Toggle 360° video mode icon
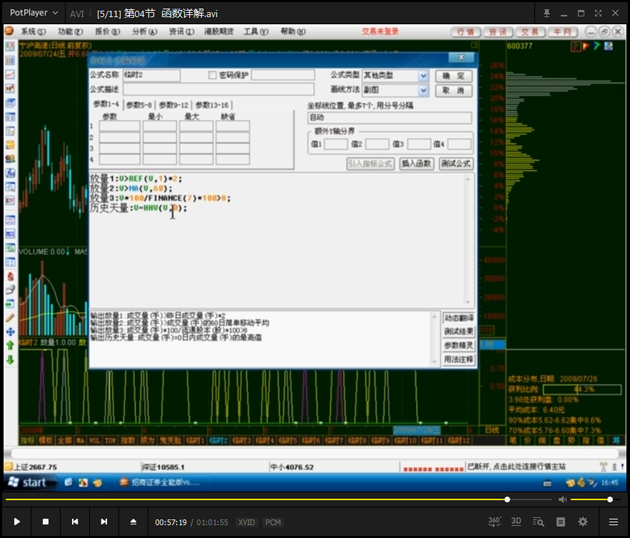This screenshot has height=538, width=630. (x=494, y=522)
